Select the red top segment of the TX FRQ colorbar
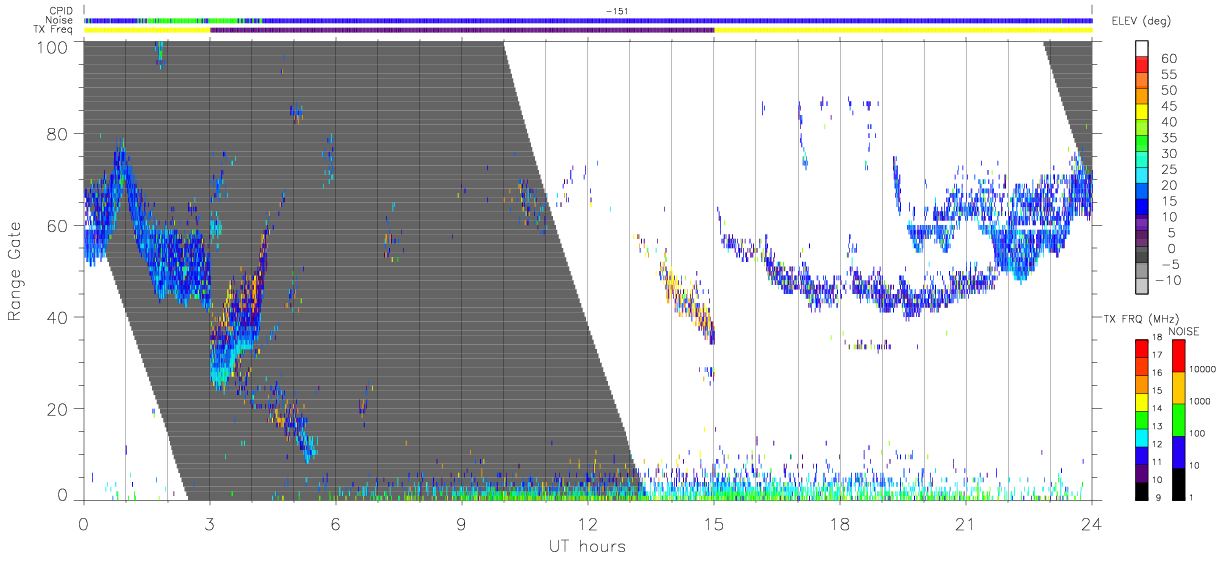 pos(1142,349)
